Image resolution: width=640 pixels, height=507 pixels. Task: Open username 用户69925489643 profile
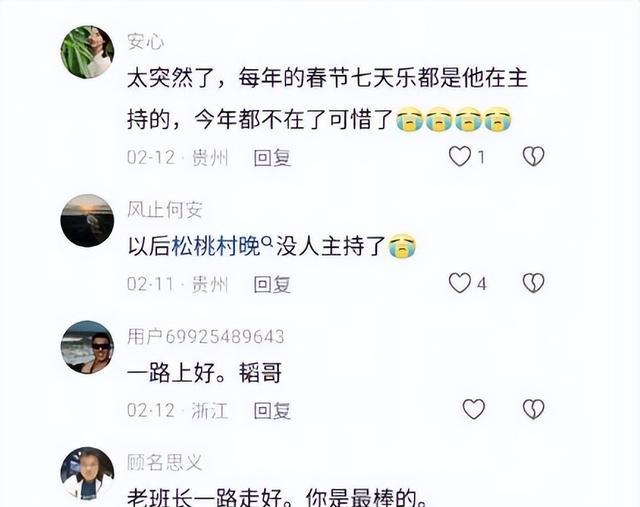pos(206,337)
